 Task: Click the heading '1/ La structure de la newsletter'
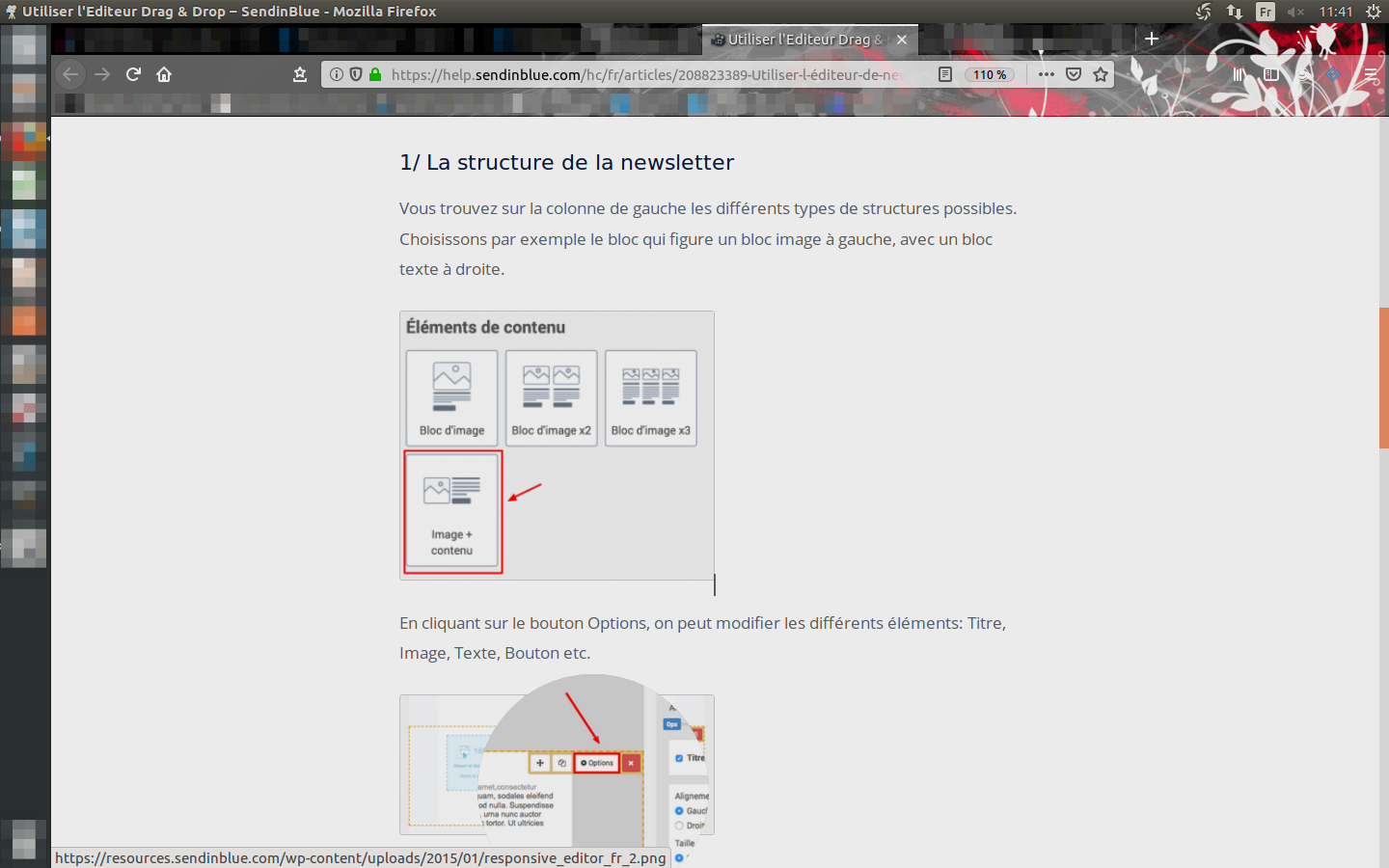pos(567,162)
